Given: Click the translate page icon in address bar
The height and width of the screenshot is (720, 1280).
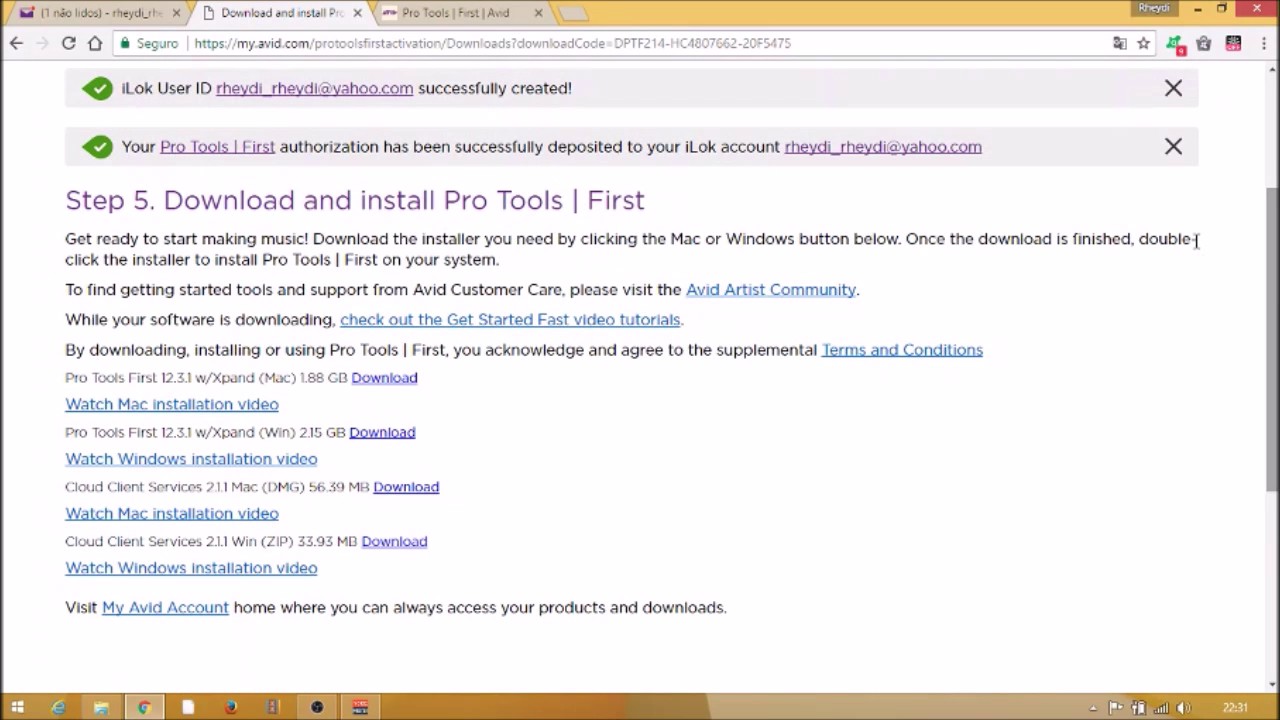Looking at the screenshot, I should tap(1120, 43).
